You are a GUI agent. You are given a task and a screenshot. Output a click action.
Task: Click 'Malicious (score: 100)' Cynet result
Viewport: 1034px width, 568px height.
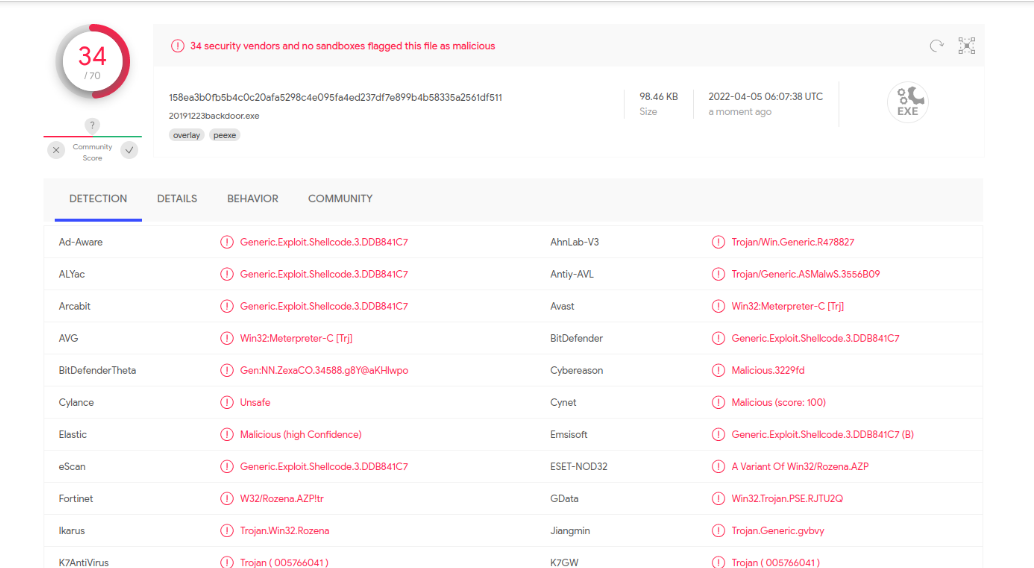[778, 402]
